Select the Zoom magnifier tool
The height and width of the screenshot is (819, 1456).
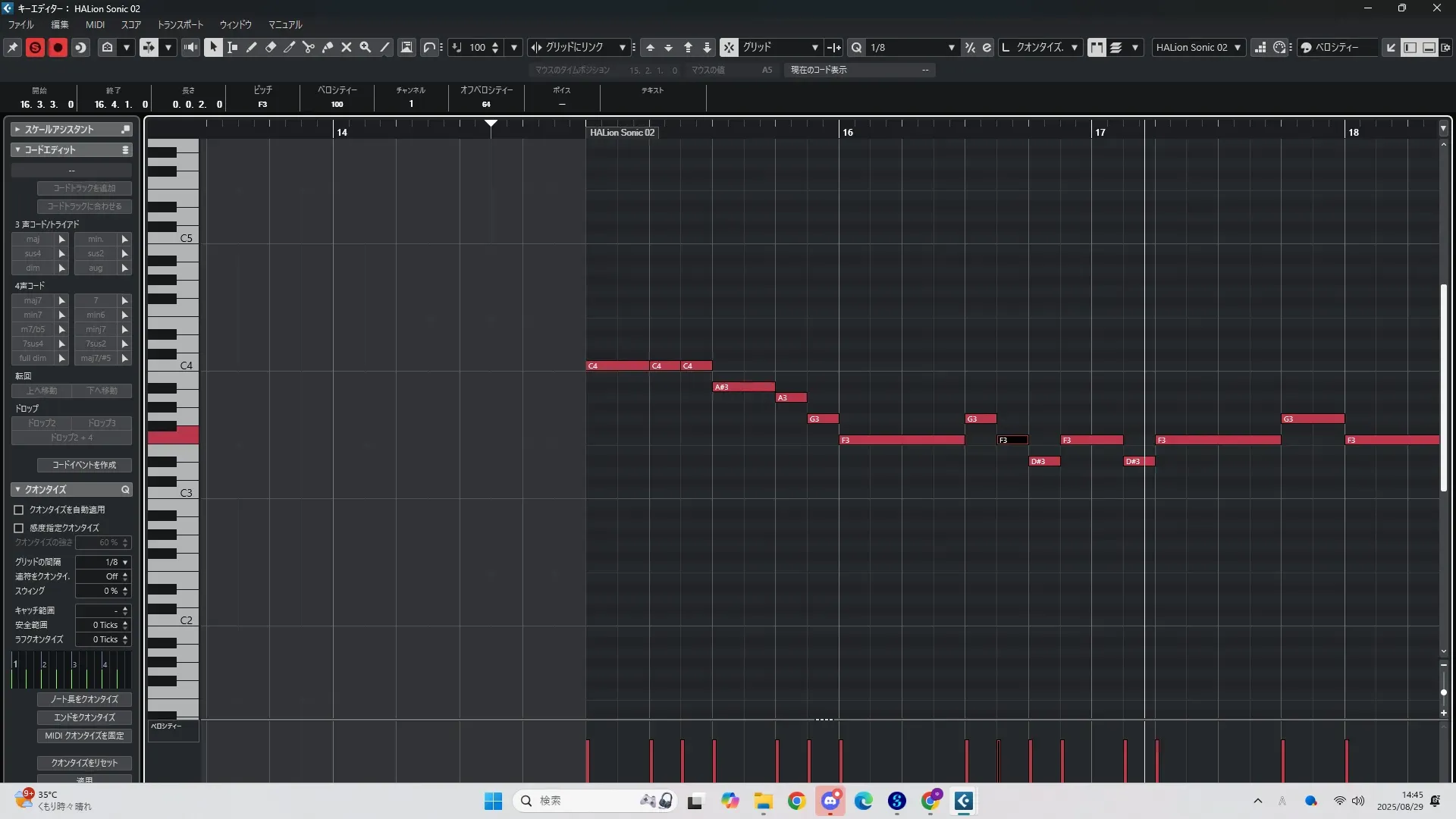pos(366,47)
